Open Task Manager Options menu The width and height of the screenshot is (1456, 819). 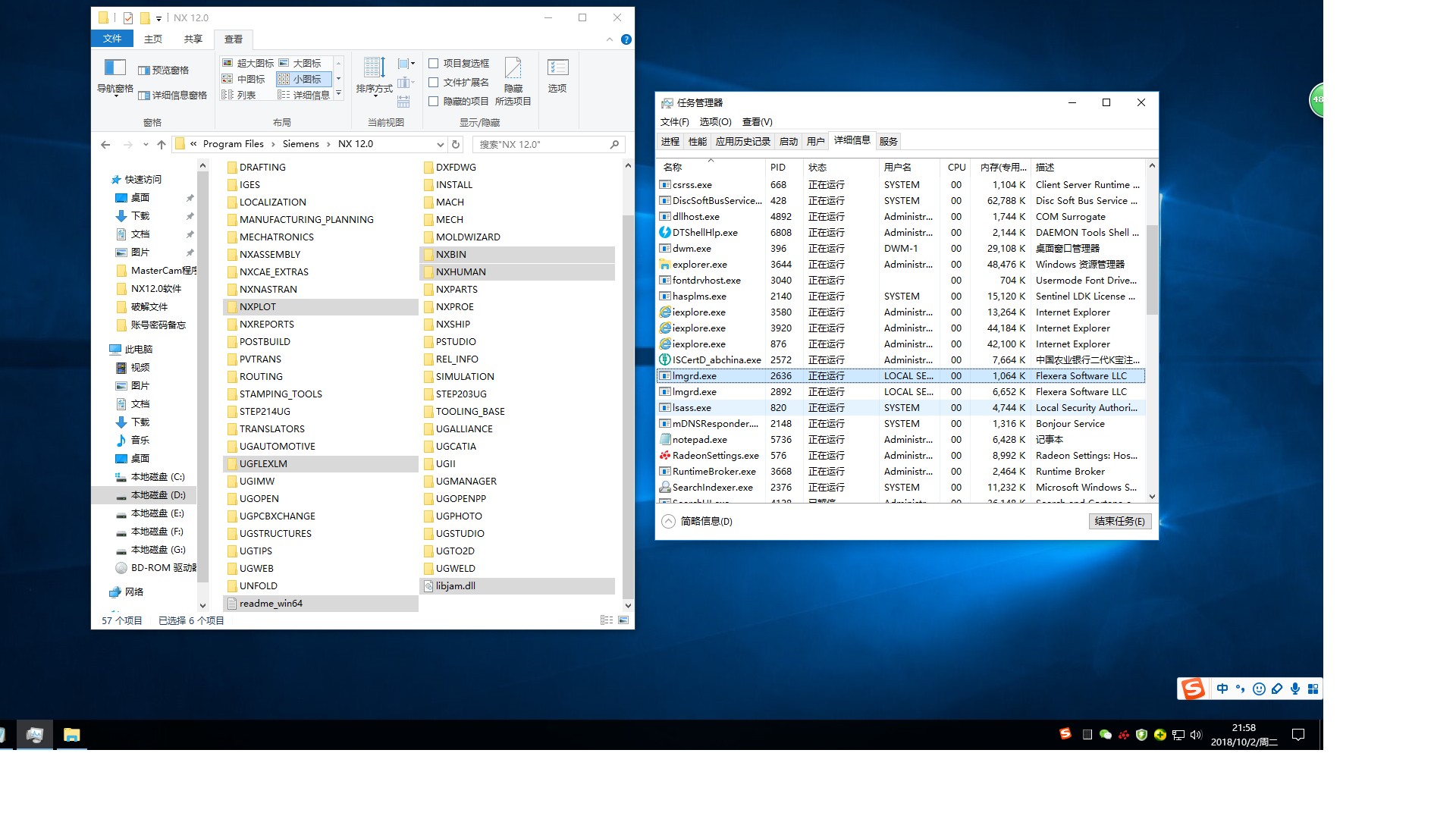[x=715, y=122]
